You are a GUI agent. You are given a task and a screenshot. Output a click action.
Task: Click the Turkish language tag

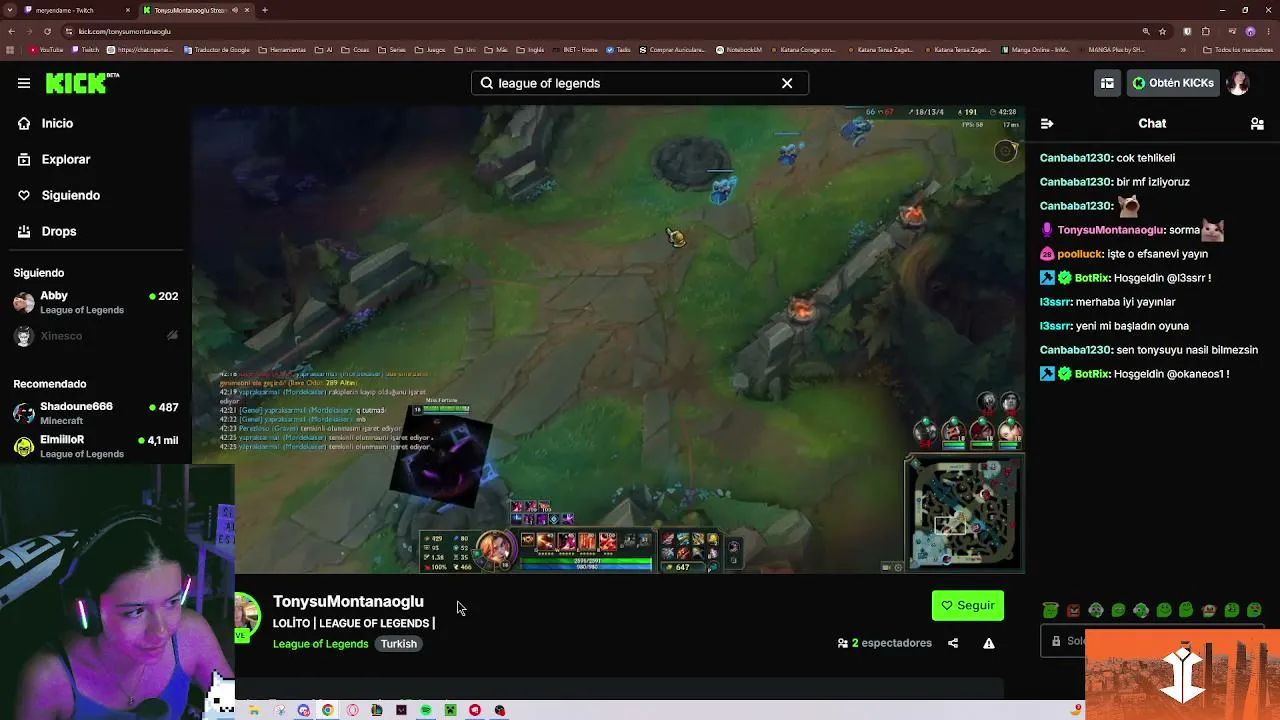398,644
